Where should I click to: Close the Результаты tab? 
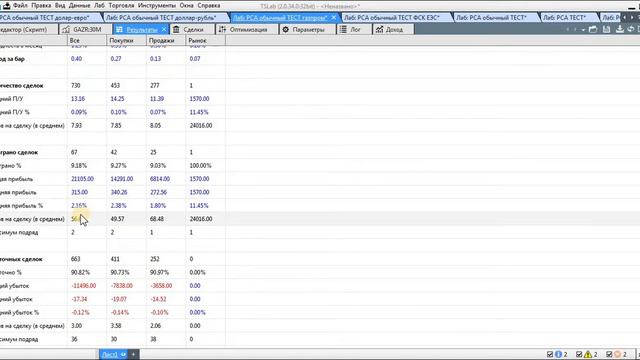pos(164,29)
